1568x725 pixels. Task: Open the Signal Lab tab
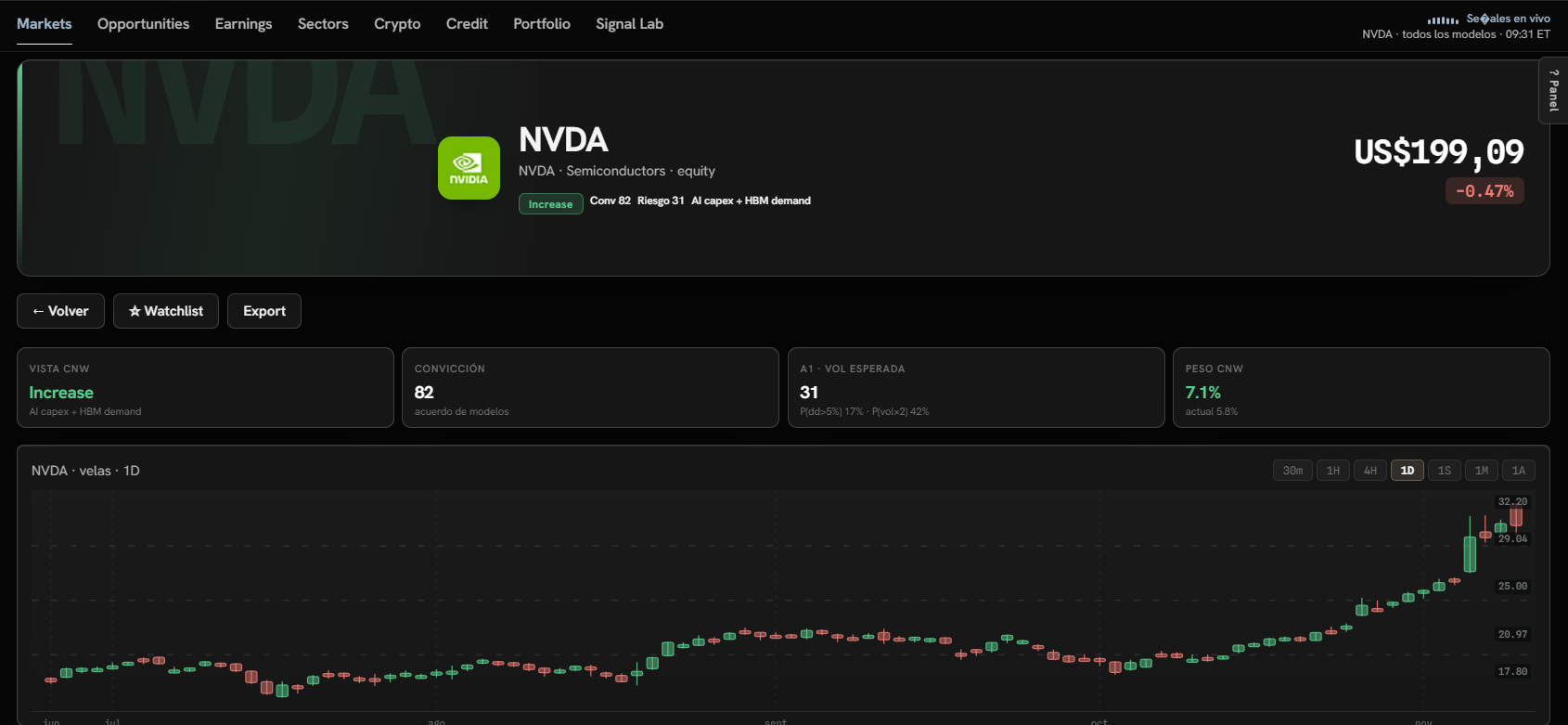[x=629, y=24]
